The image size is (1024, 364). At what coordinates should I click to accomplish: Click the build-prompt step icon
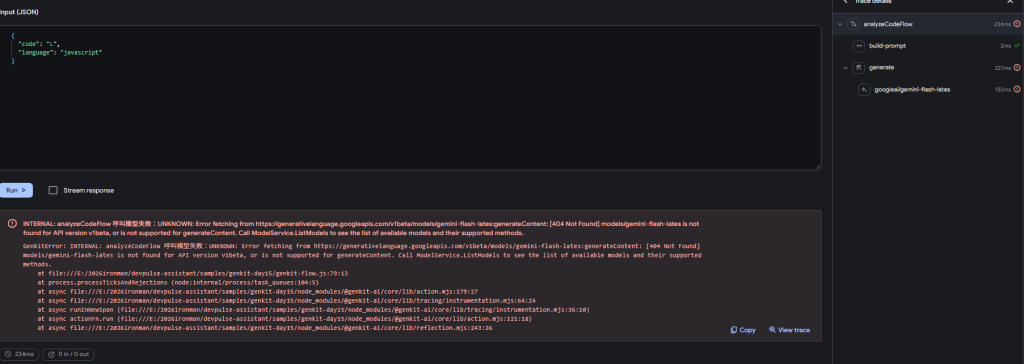[859, 46]
